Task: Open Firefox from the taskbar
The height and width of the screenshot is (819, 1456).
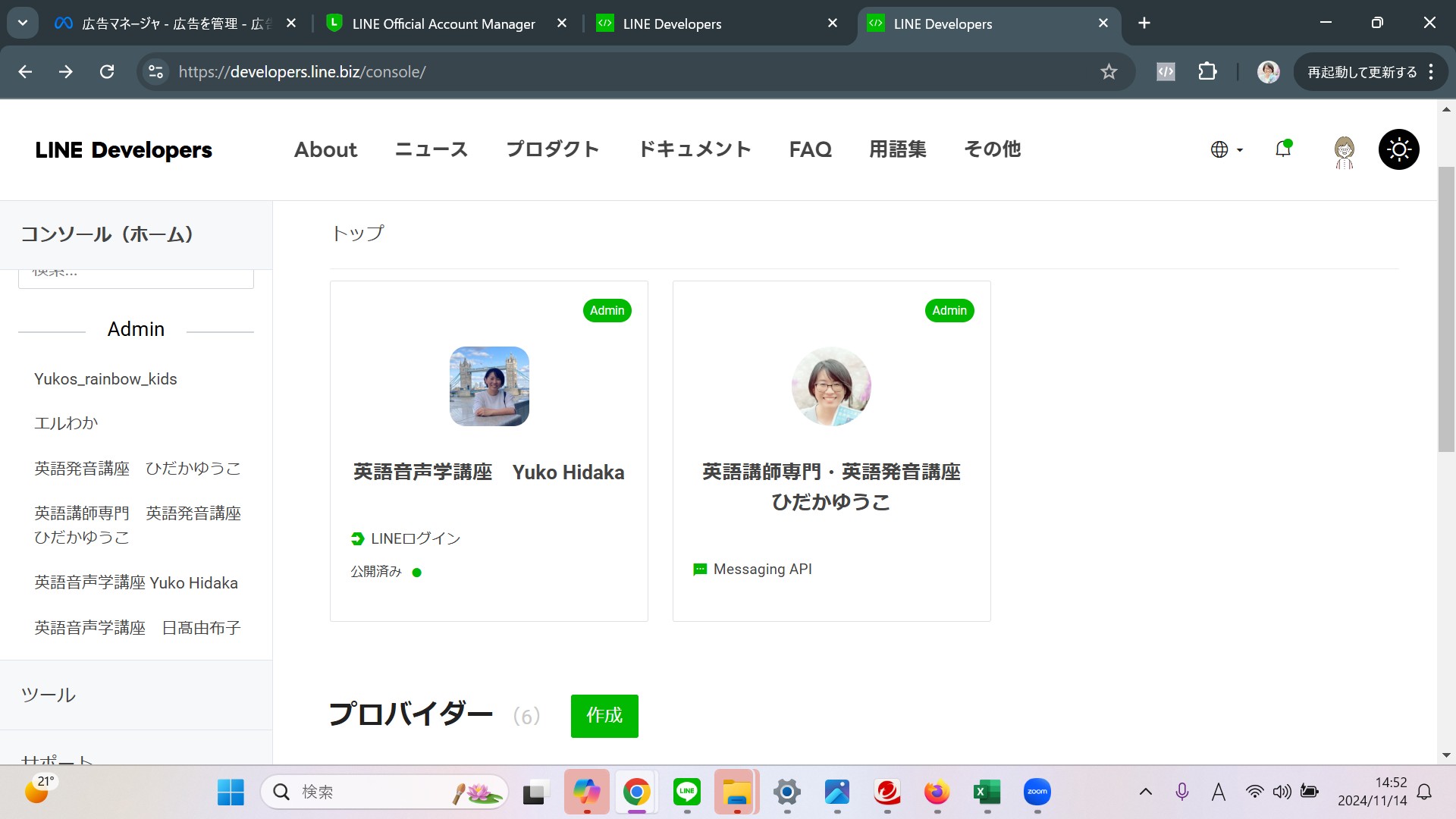Action: pyautogui.click(x=937, y=792)
